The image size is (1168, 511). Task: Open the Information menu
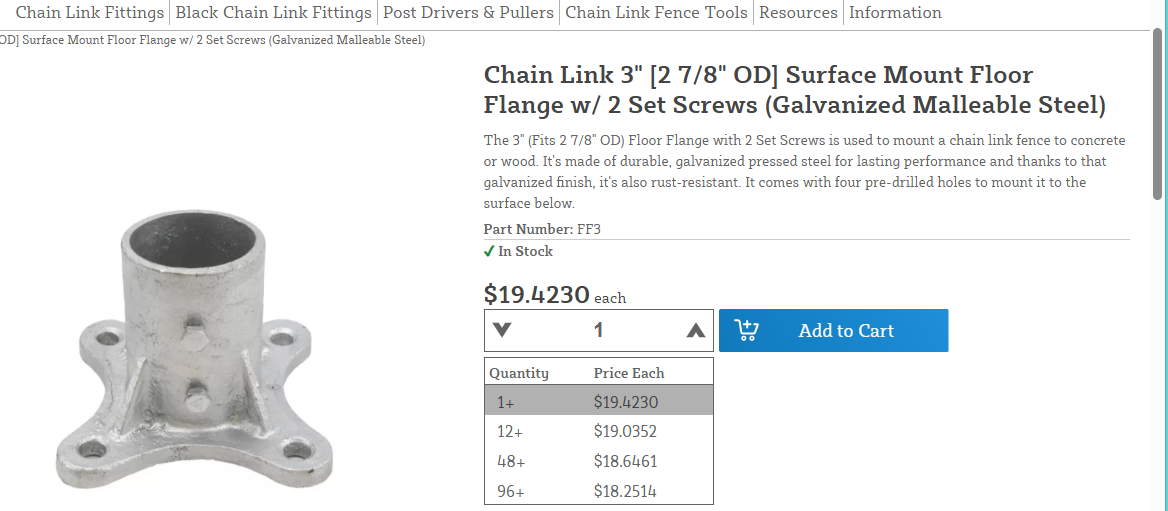pyautogui.click(x=895, y=13)
